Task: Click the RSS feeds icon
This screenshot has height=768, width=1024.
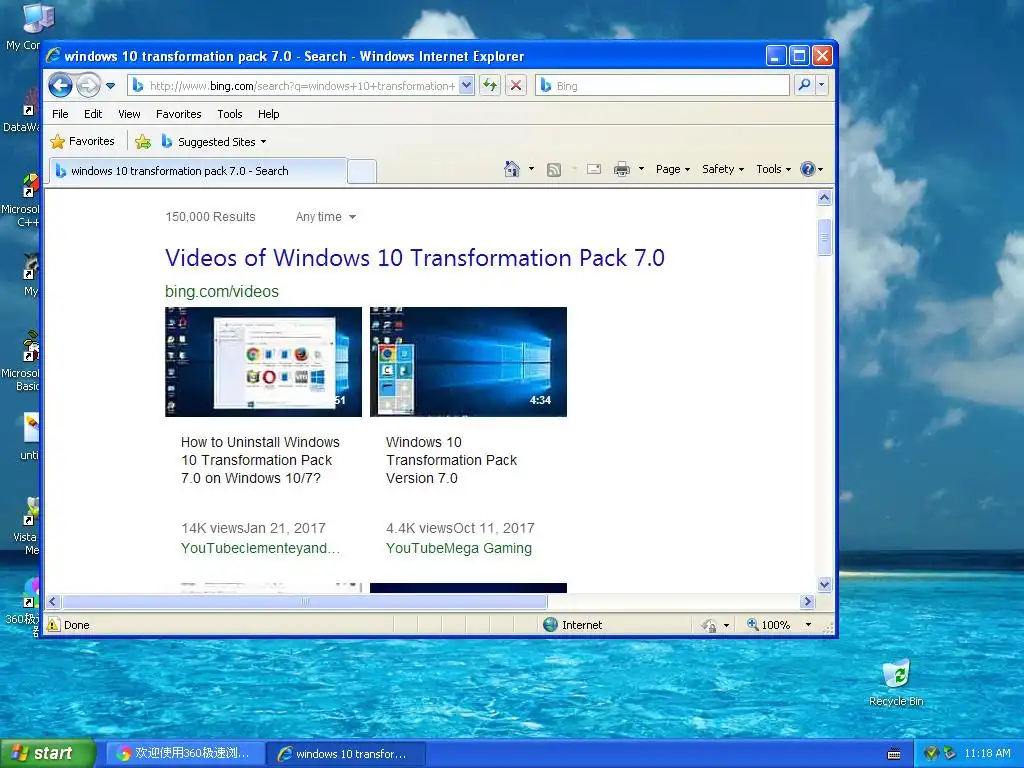Action: 554,170
